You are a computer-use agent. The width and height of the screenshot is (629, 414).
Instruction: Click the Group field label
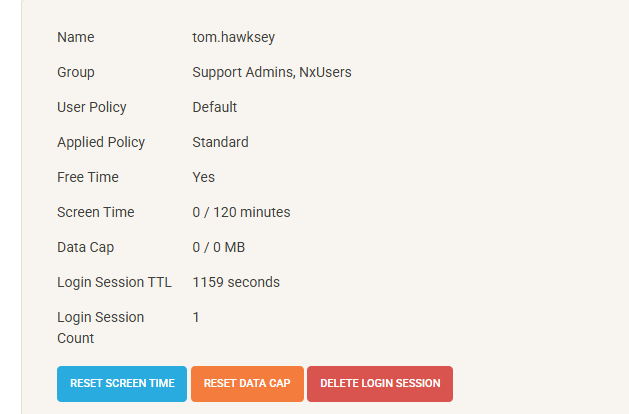pyautogui.click(x=76, y=72)
